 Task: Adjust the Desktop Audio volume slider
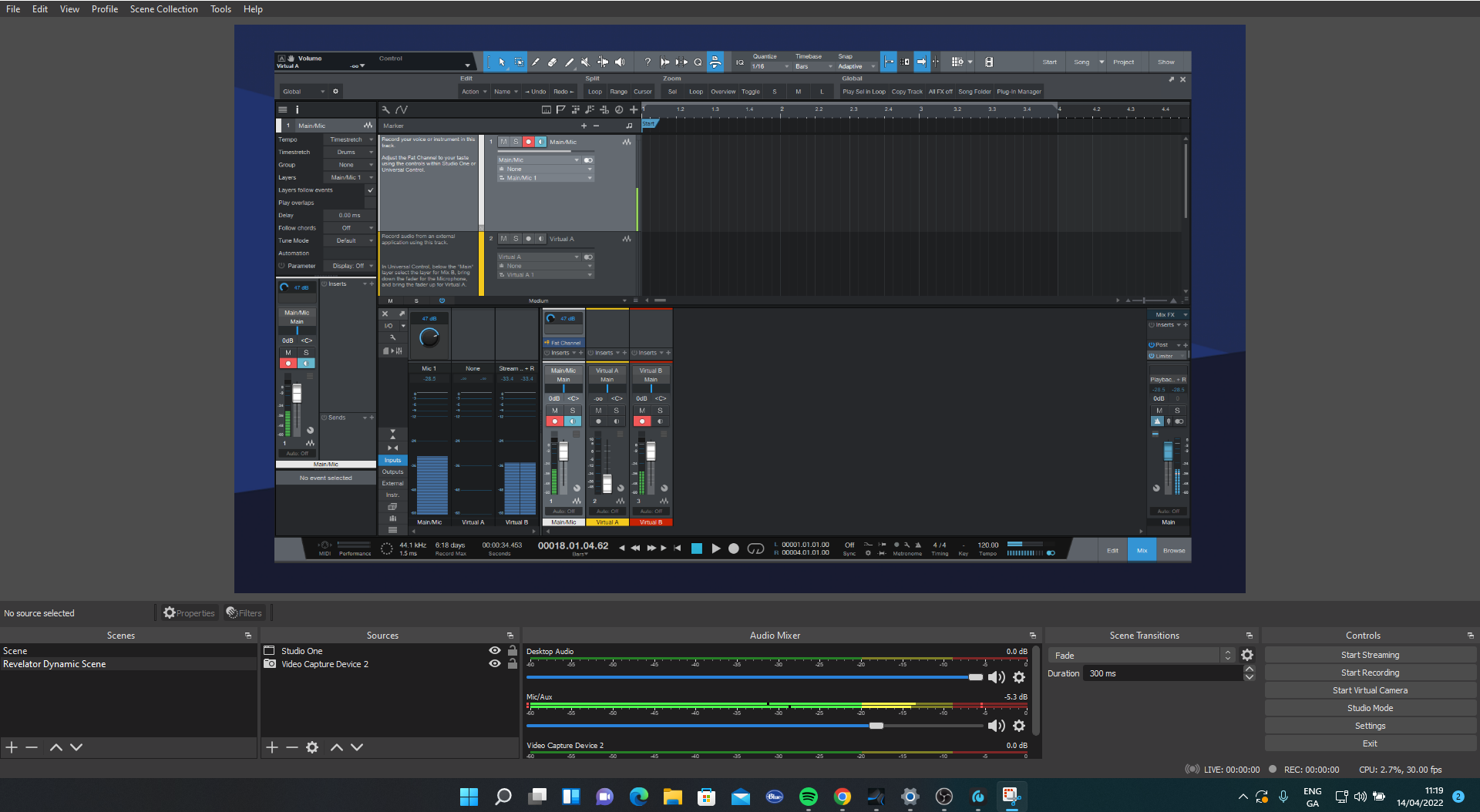[x=974, y=677]
